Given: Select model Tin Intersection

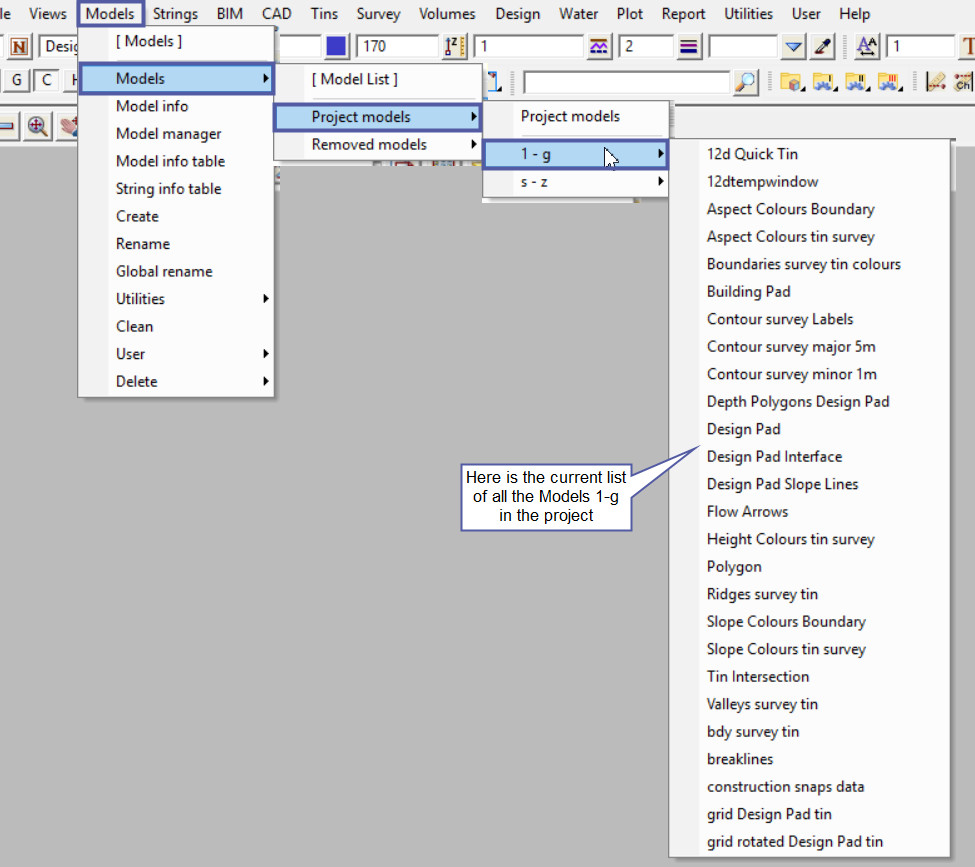Looking at the screenshot, I should coord(758,677).
